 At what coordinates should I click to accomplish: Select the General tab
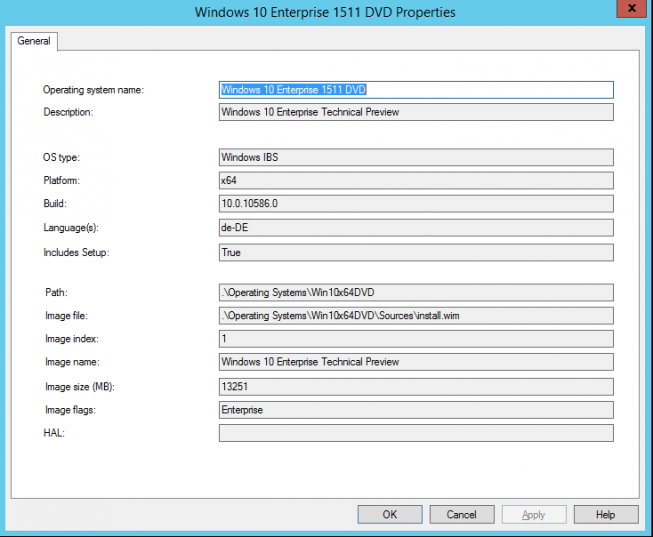click(34, 41)
